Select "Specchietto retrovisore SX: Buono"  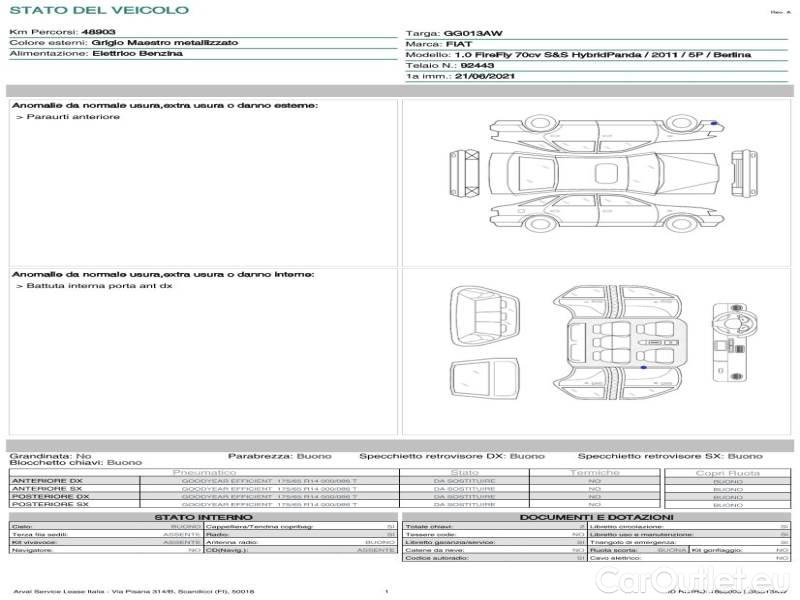click(670, 456)
